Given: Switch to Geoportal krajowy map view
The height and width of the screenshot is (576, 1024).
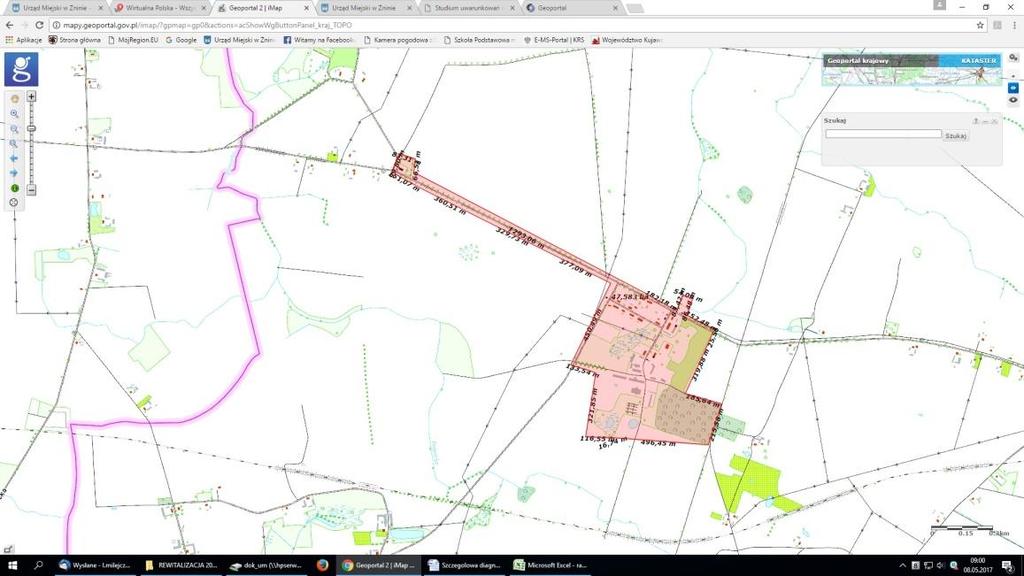Looking at the screenshot, I should click(880, 61).
